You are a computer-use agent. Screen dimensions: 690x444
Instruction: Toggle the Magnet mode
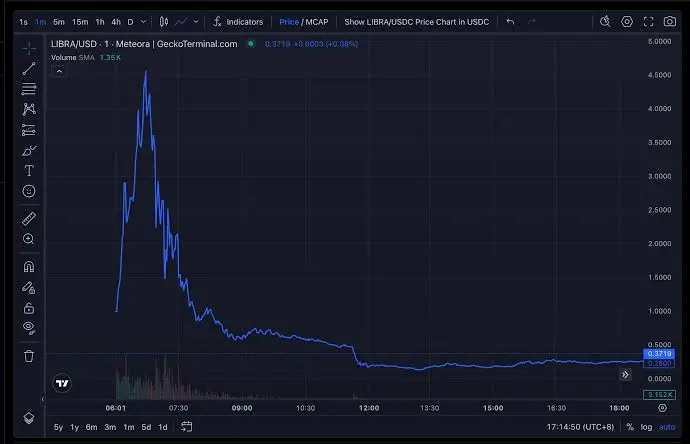pyautogui.click(x=29, y=267)
